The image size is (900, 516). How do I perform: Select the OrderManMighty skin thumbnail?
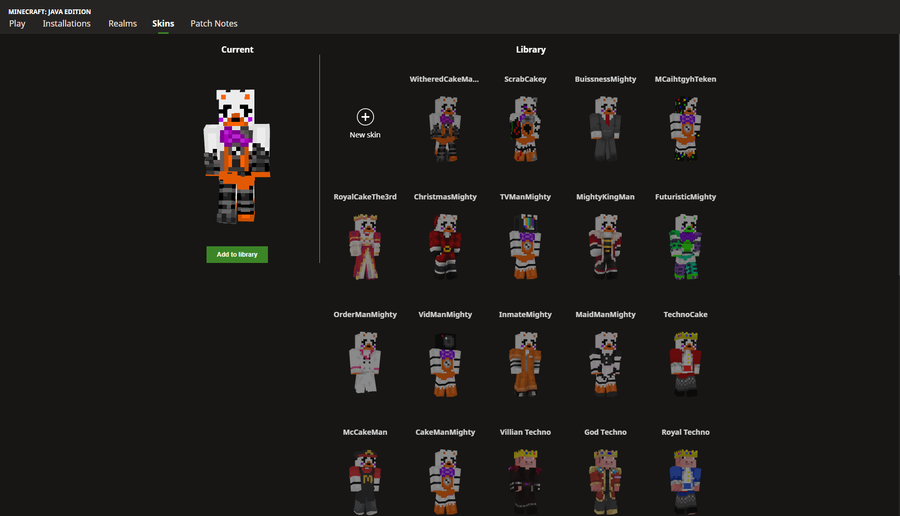click(365, 363)
